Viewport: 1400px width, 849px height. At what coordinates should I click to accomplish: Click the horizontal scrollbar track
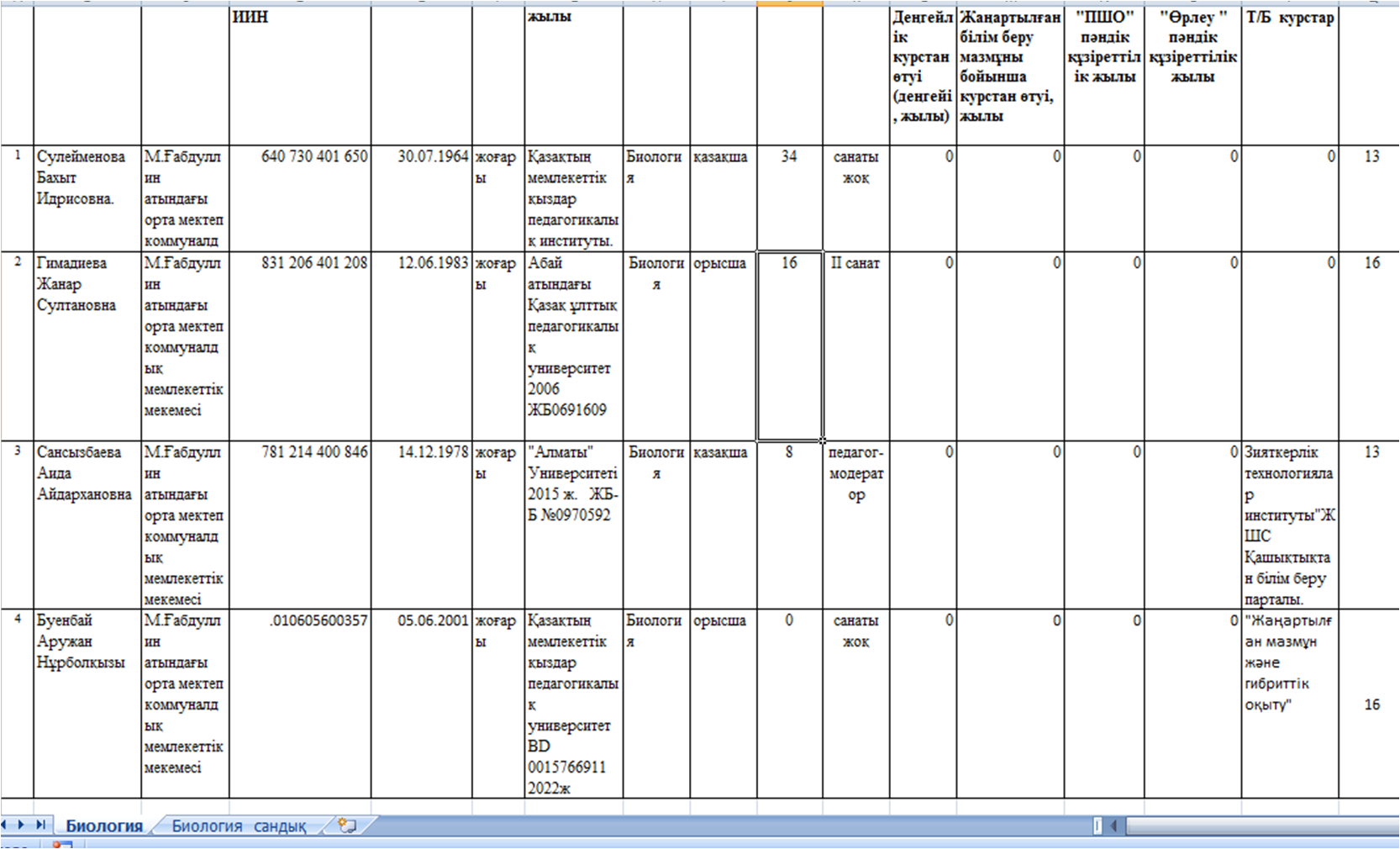coord(1261,825)
